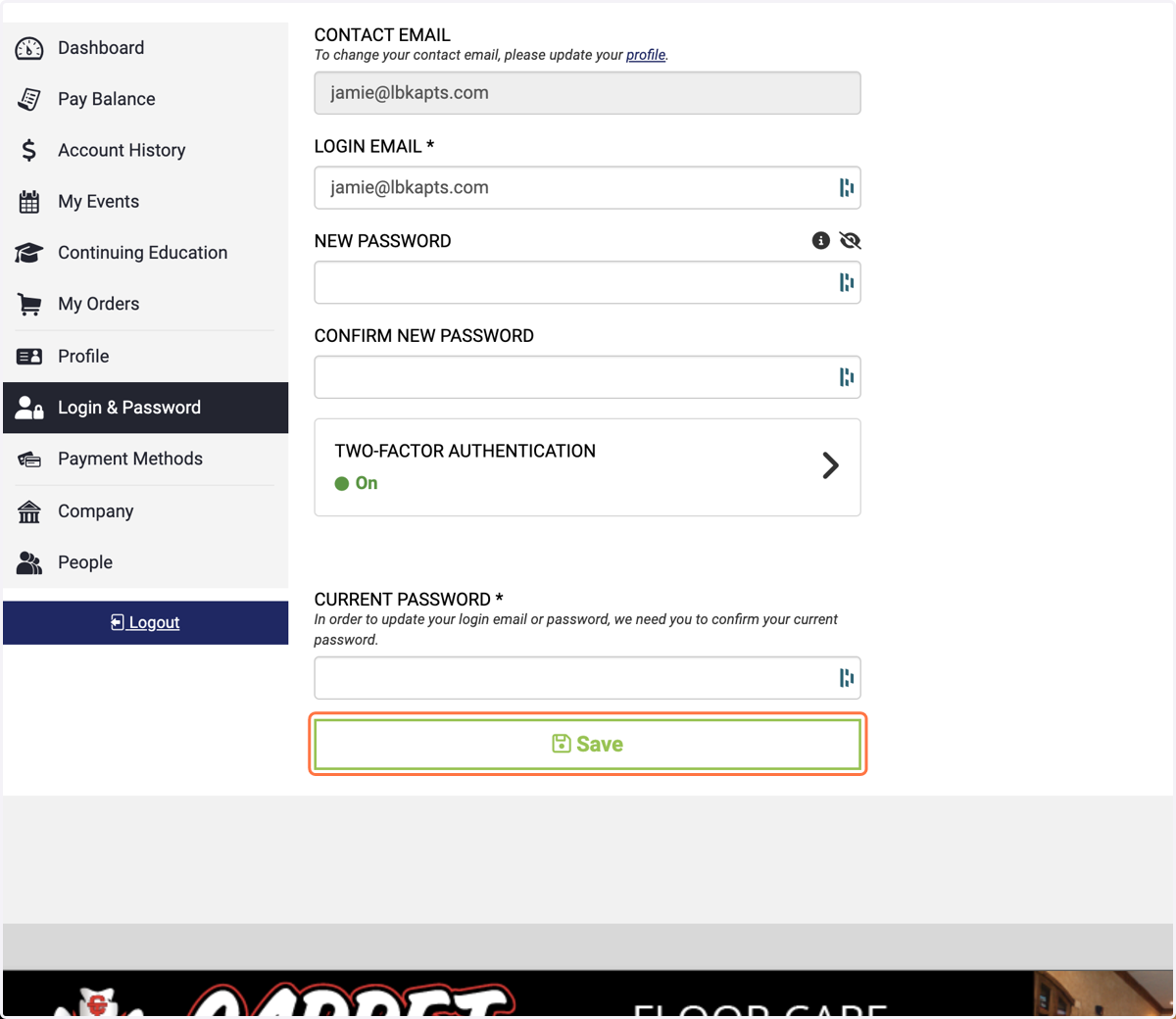
Task: Click the Payment Methods card icon
Action: 29,460
